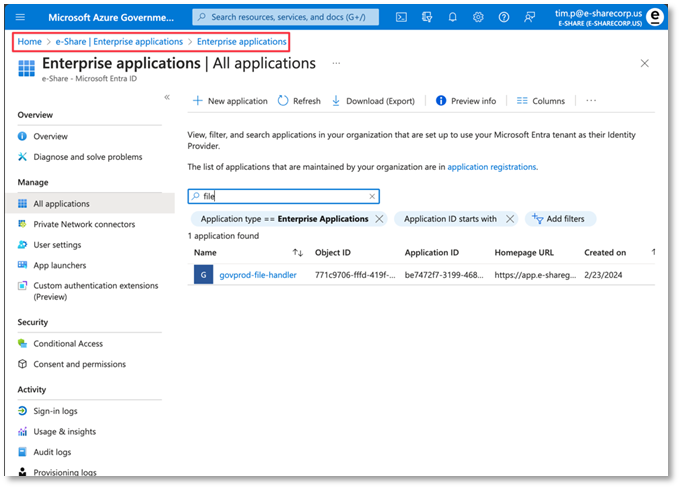The image size is (681, 489).
Task: Refresh the applications list
Action: tap(299, 101)
